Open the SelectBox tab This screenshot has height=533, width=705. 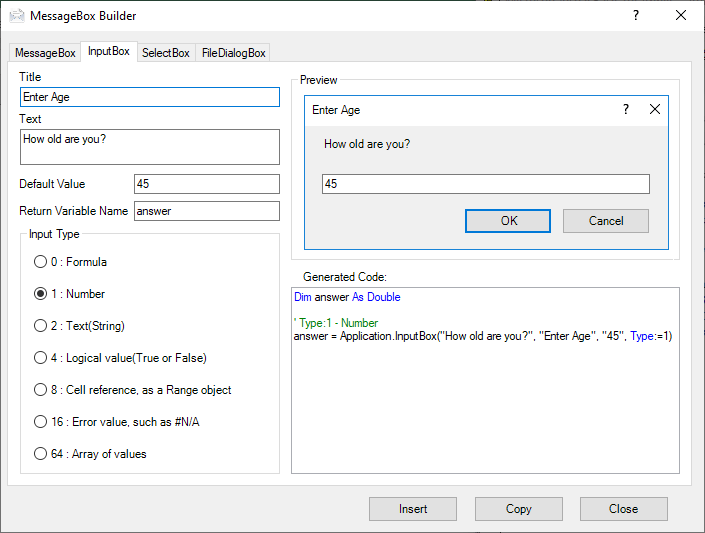click(166, 53)
